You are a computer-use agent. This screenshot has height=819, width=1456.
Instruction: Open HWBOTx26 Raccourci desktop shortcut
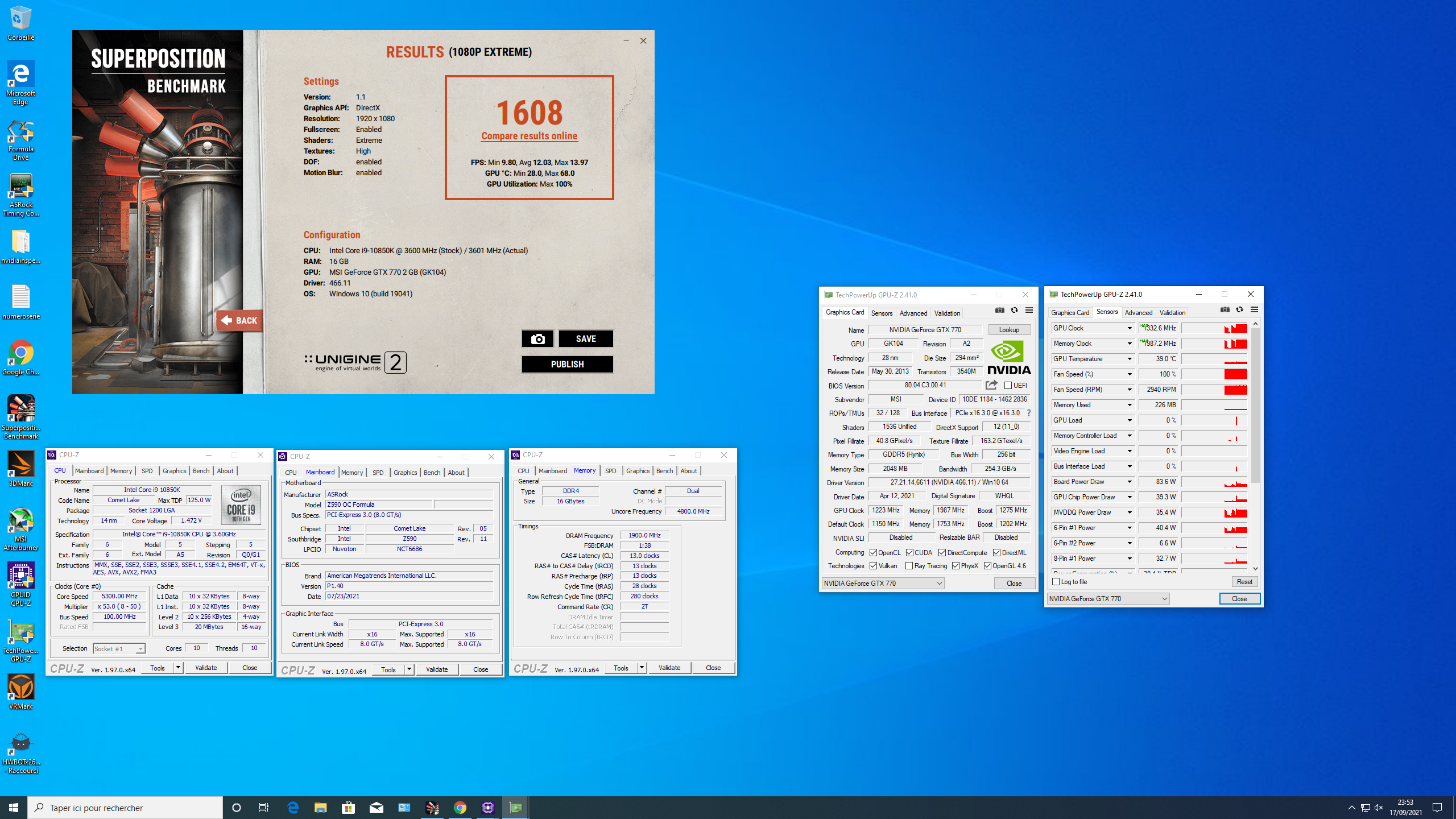tap(20, 754)
